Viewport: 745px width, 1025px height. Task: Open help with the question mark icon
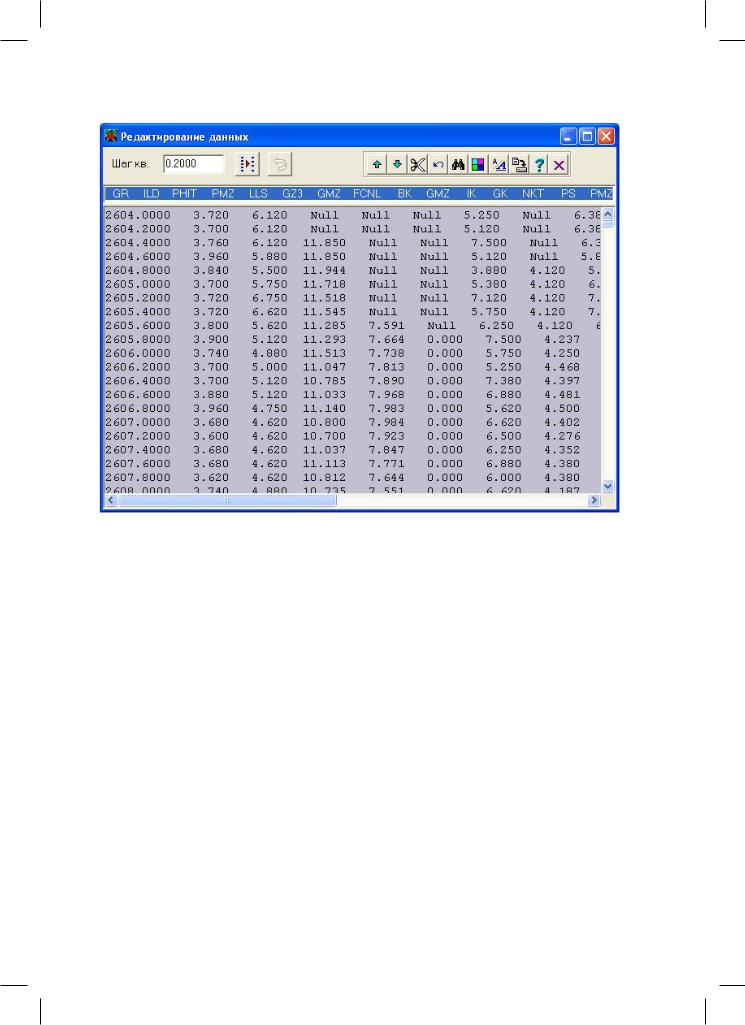click(539, 165)
